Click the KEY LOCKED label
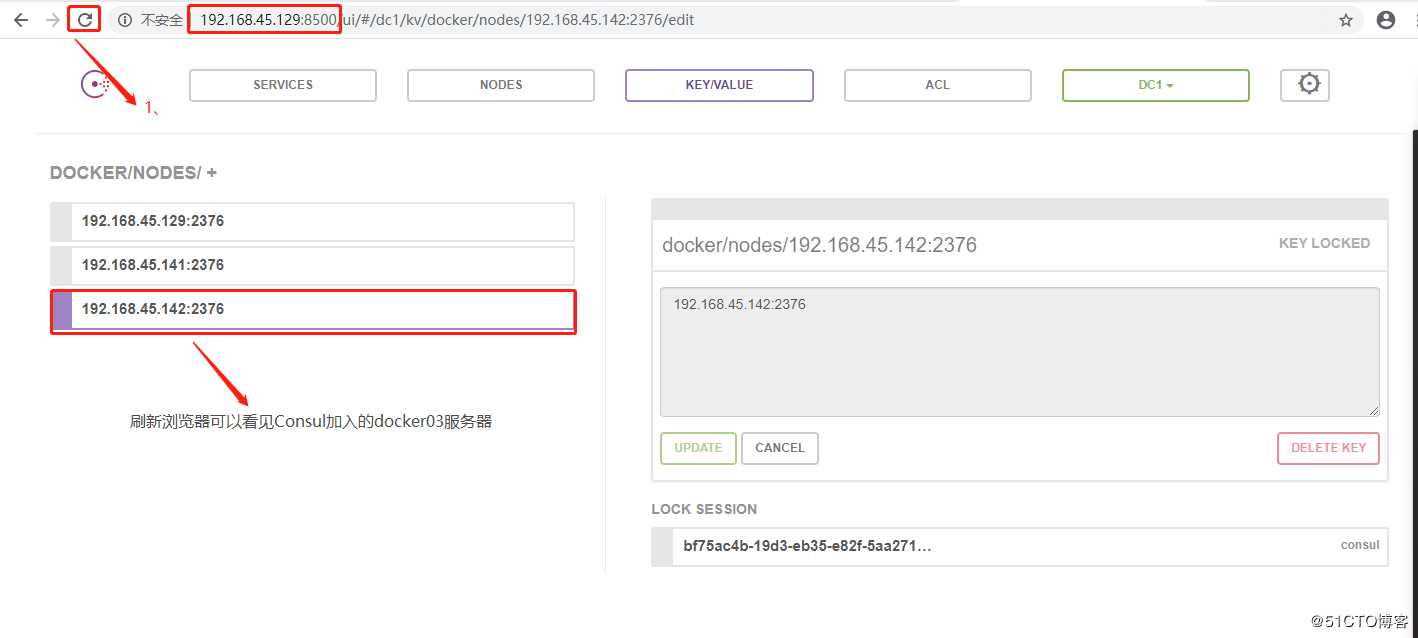Screen dimensions: 1418x638 pyautogui.click(x=1324, y=243)
